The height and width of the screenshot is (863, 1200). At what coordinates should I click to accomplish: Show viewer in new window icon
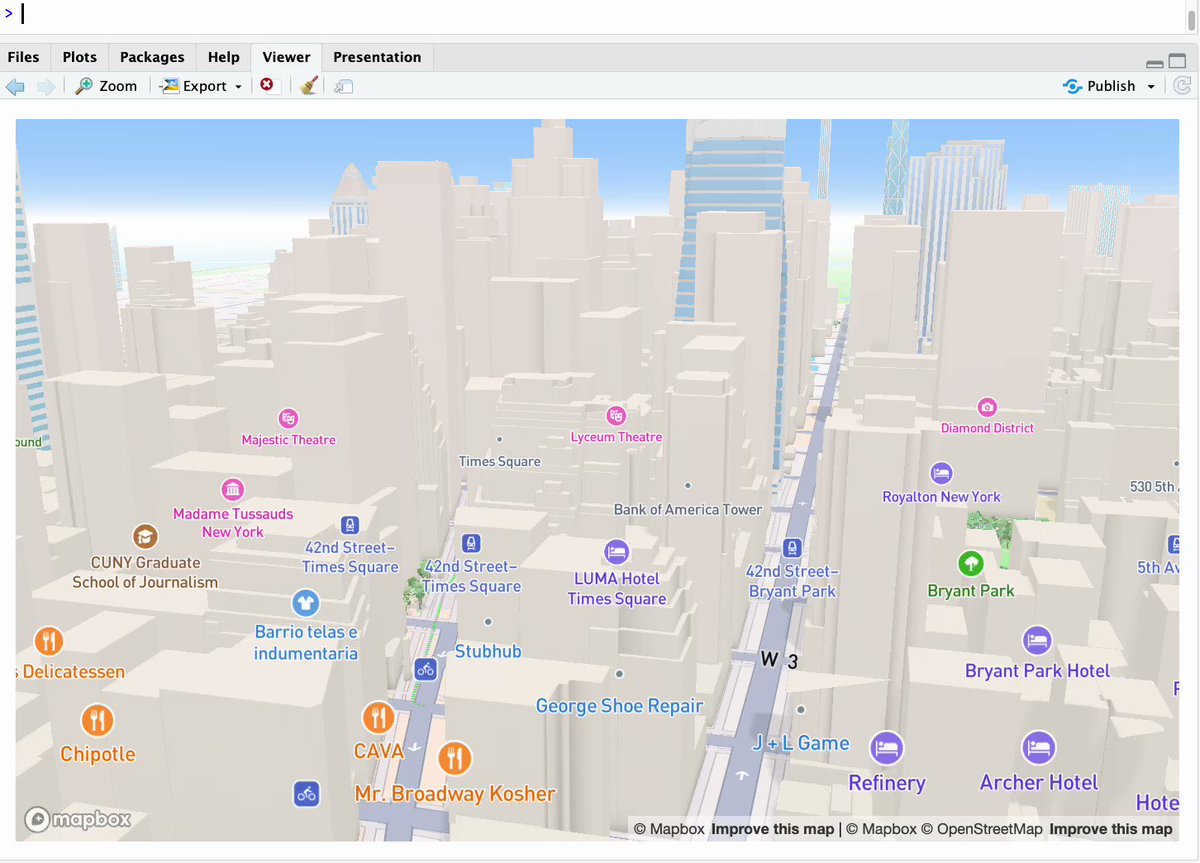click(343, 87)
